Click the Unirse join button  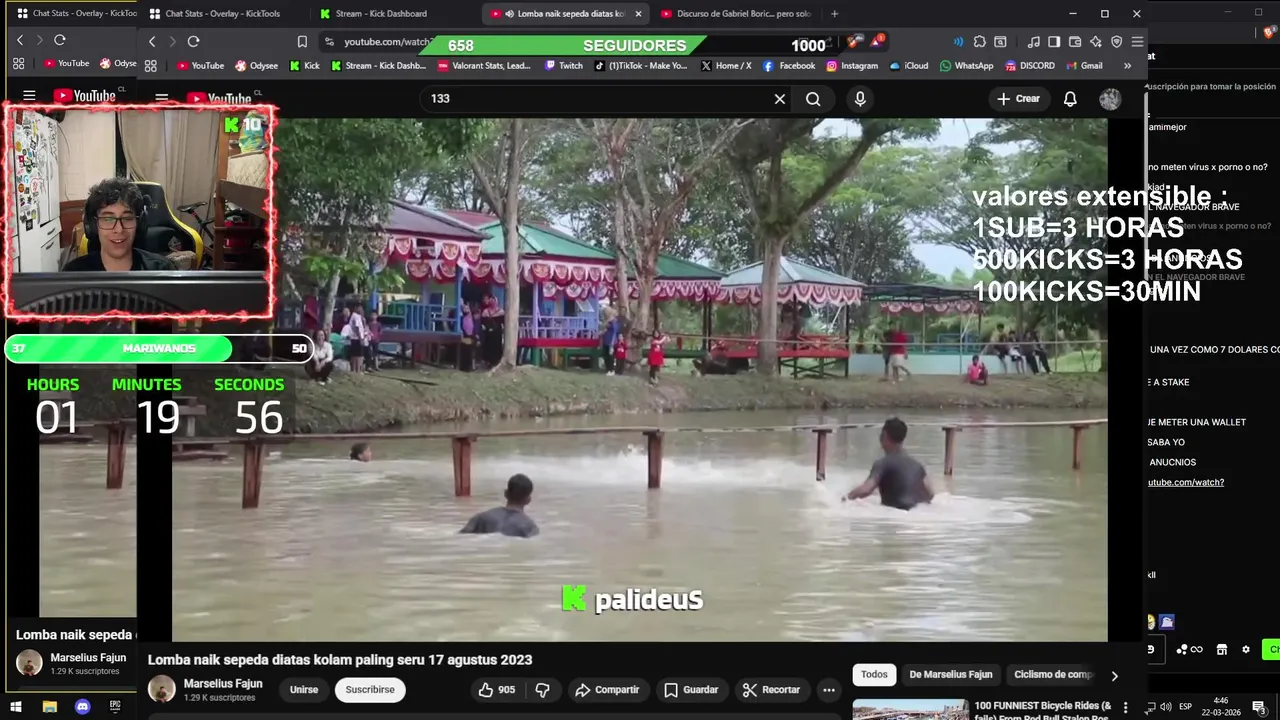pos(304,690)
